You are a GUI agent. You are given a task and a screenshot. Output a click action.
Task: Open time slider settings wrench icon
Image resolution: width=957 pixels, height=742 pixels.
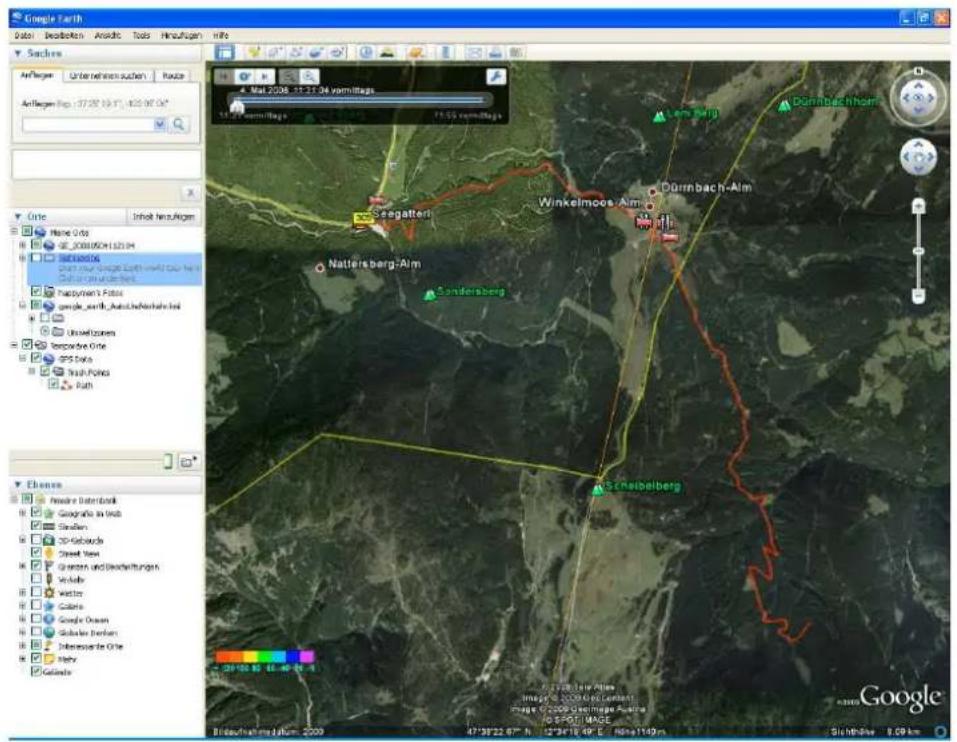coord(496,76)
